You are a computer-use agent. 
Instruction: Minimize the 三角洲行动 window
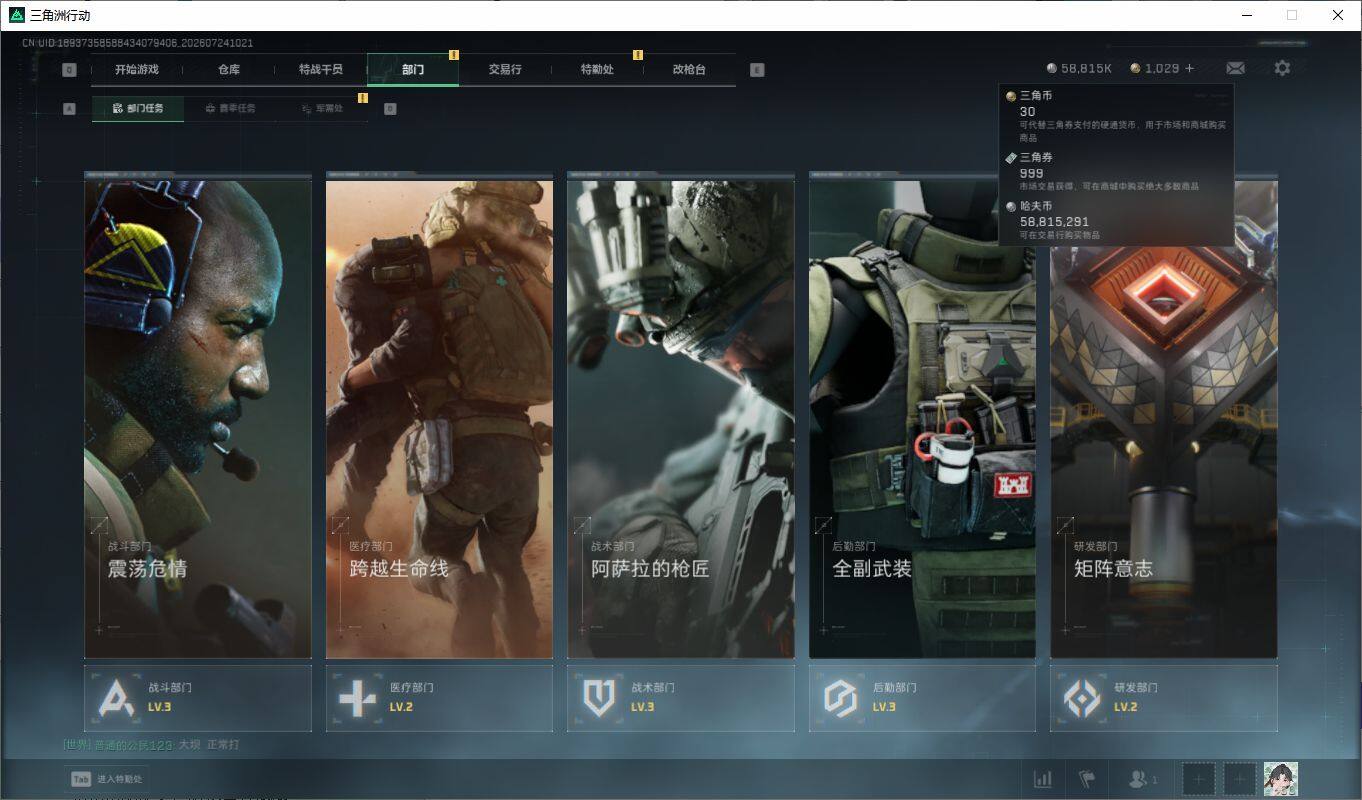click(x=1246, y=15)
